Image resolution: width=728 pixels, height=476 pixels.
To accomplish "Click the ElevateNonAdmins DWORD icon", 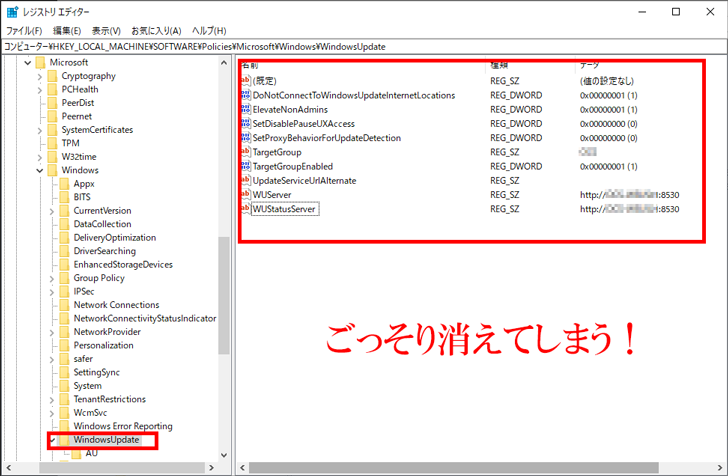I will coord(246,110).
